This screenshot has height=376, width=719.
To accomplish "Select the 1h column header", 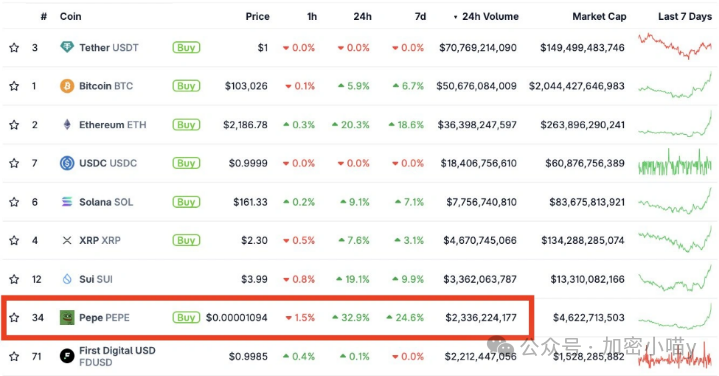I will 312,17.
